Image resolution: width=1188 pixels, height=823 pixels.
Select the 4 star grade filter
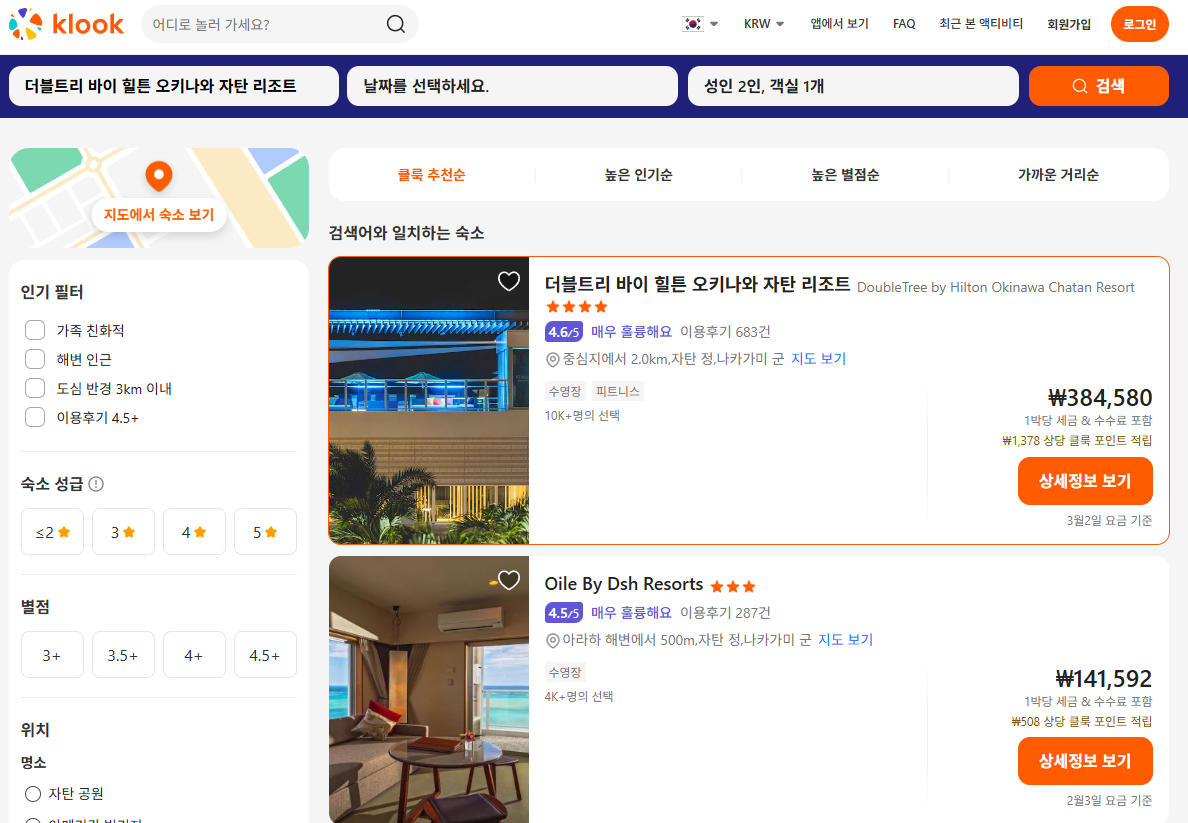(x=194, y=532)
